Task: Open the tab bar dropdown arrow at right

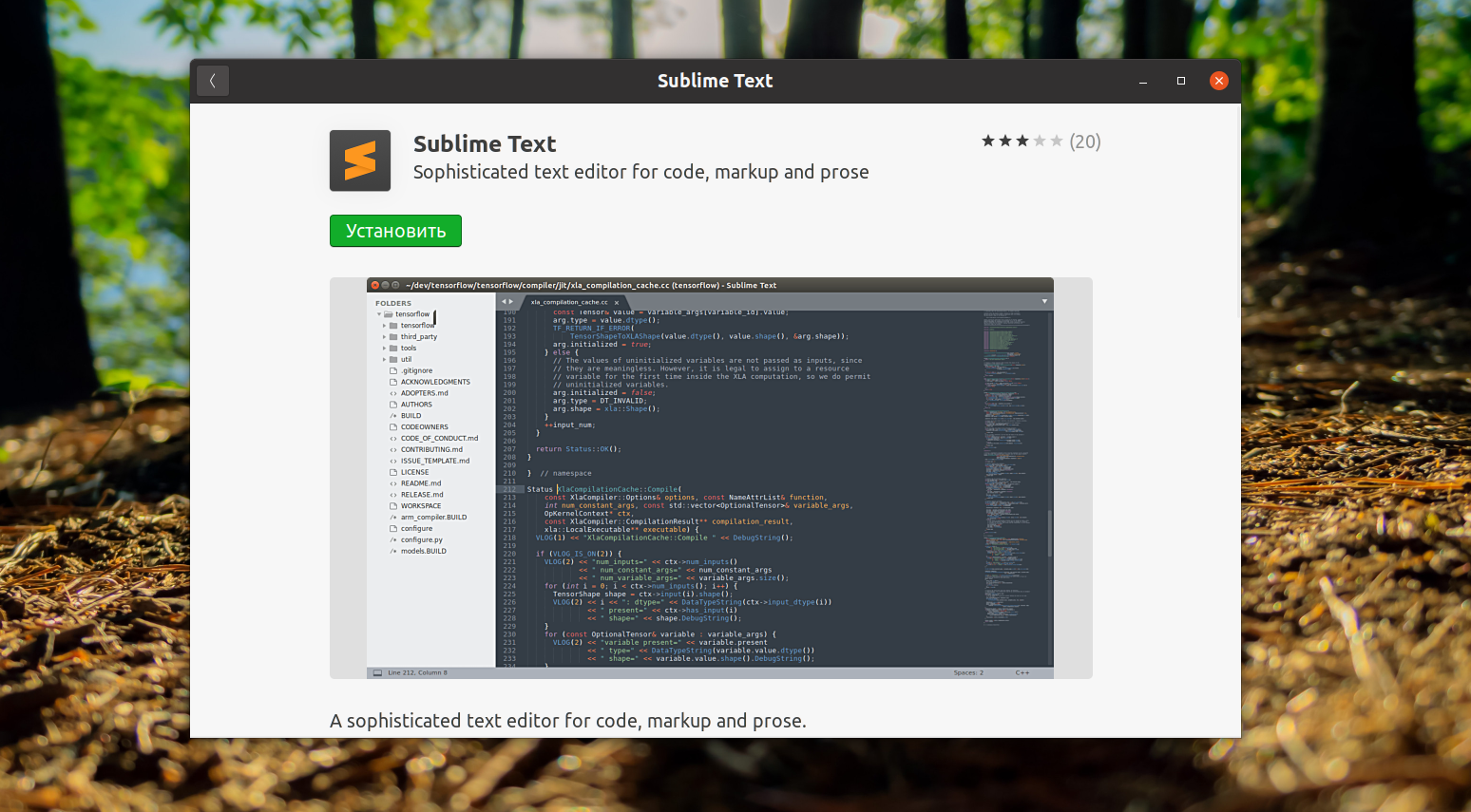Action: 1044,302
